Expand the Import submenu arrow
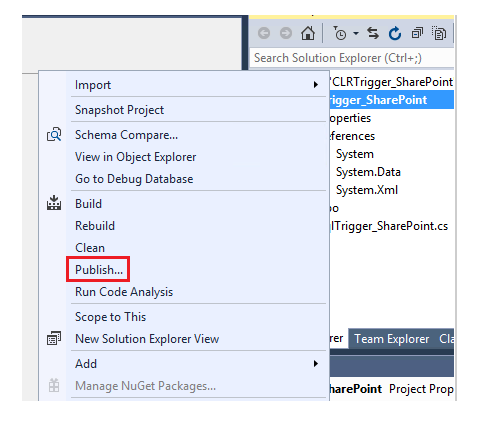The height and width of the screenshot is (430, 487). (316, 85)
